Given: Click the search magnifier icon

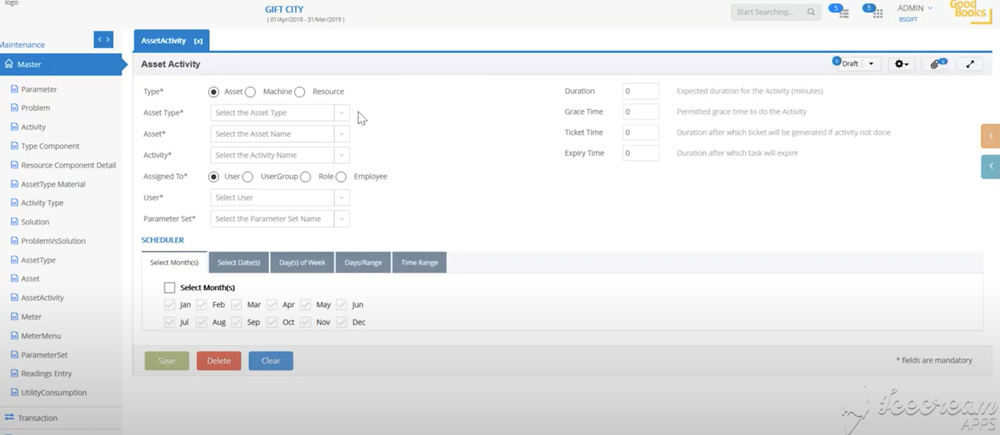Looking at the screenshot, I should click(x=811, y=12).
